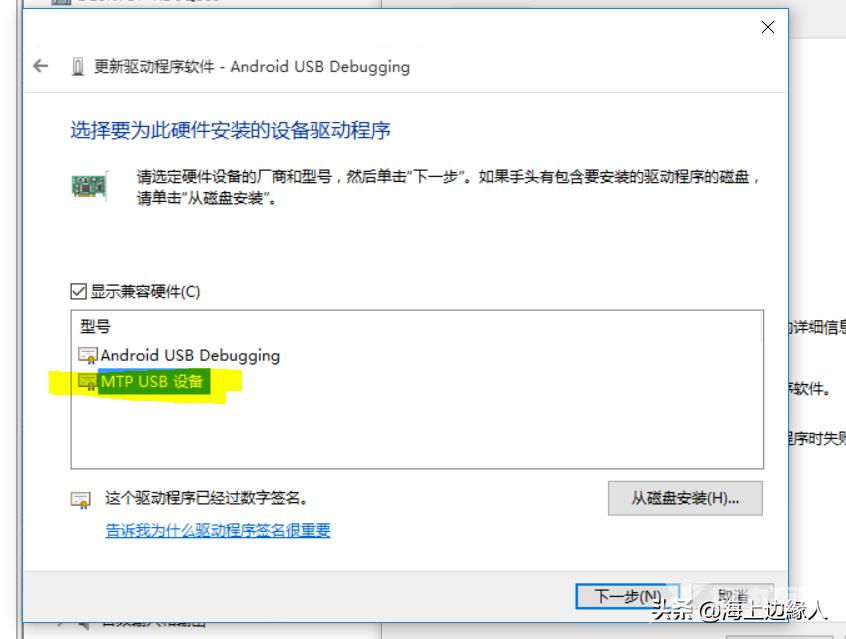Click the 从磁盘安装(H)... button
The height and width of the screenshot is (639, 846).
tap(685, 498)
